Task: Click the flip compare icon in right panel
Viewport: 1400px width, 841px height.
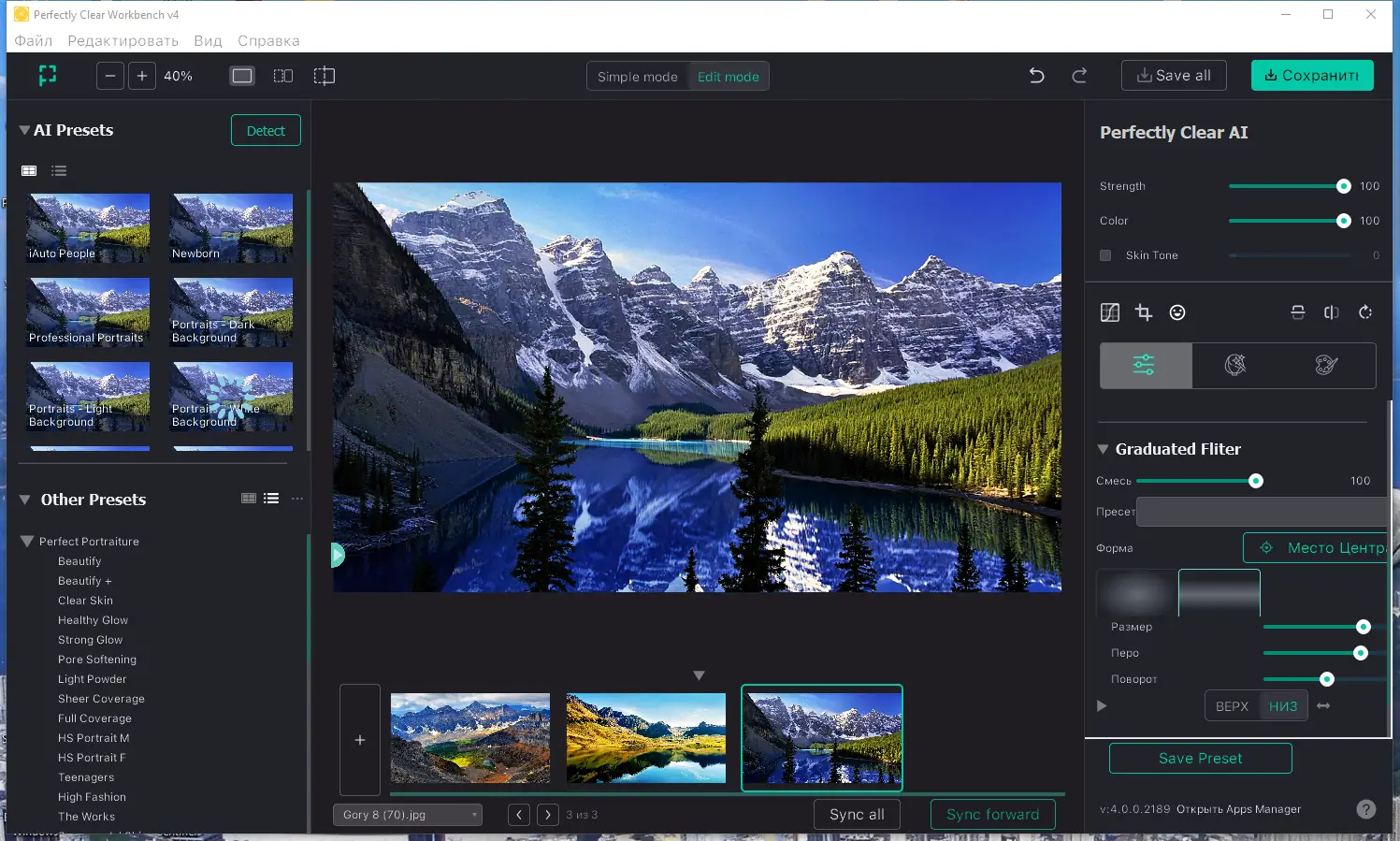Action: pyautogui.click(x=1332, y=312)
